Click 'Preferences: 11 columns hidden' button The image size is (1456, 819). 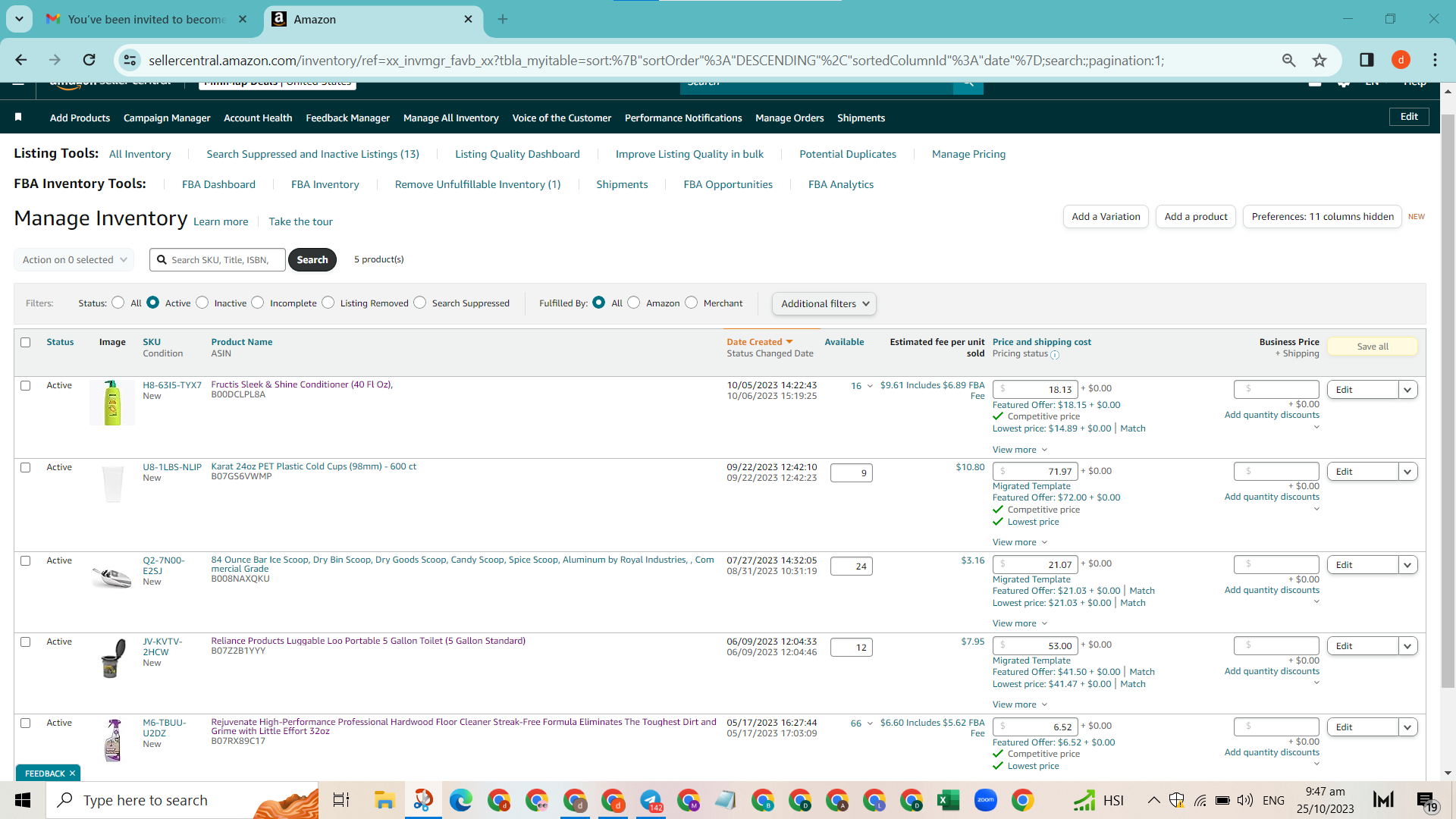(x=1323, y=217)
